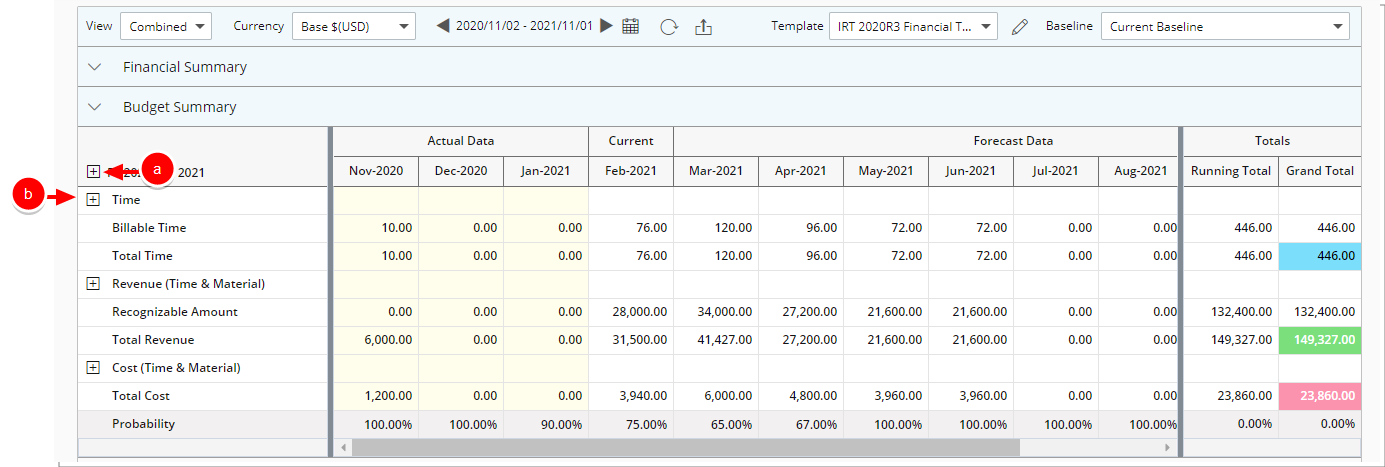
Task: Click the Dec-2020 column header
Action: tap(461, 171)
